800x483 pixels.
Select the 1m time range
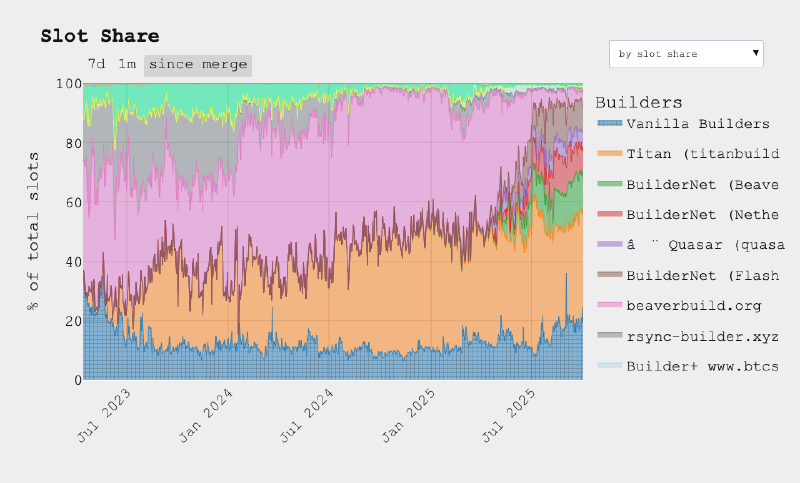(127, 65)
